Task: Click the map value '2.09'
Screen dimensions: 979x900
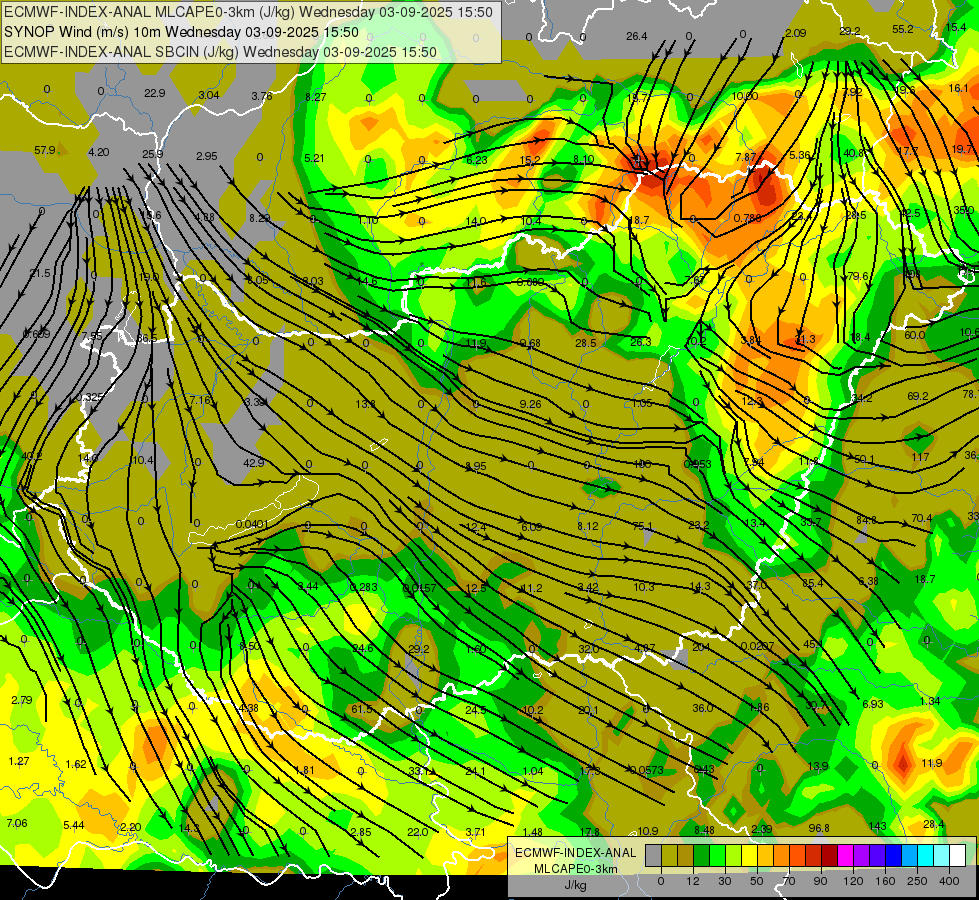Action: click(795, 33)
